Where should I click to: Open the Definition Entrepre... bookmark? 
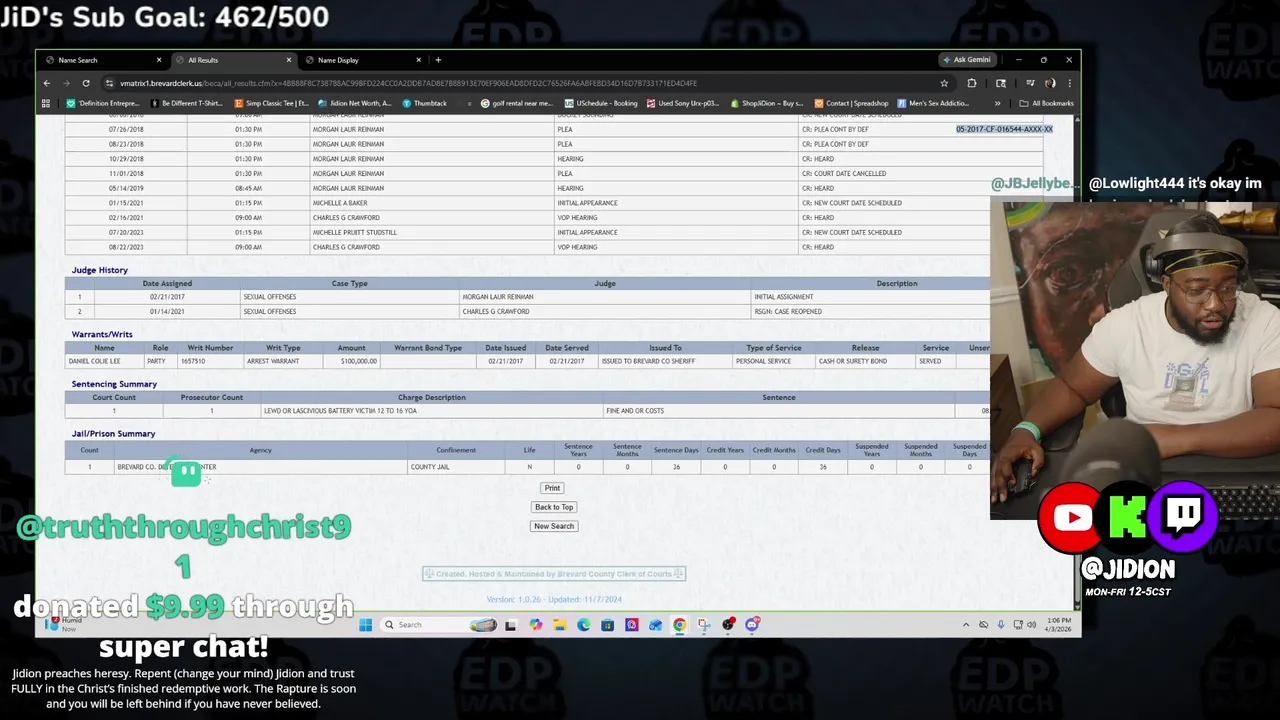coord(104,103)
